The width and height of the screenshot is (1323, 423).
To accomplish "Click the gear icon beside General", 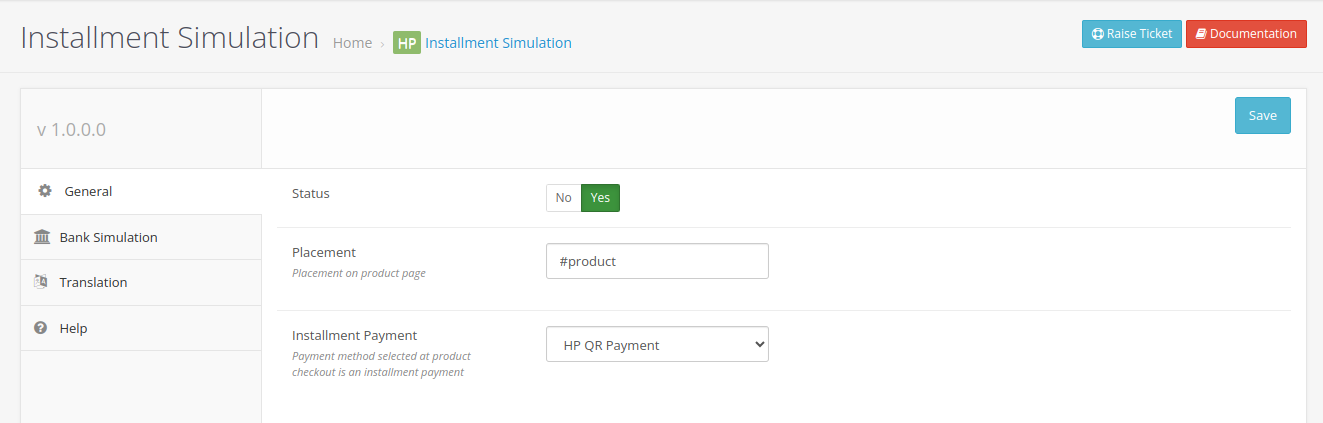I will 44,191.
